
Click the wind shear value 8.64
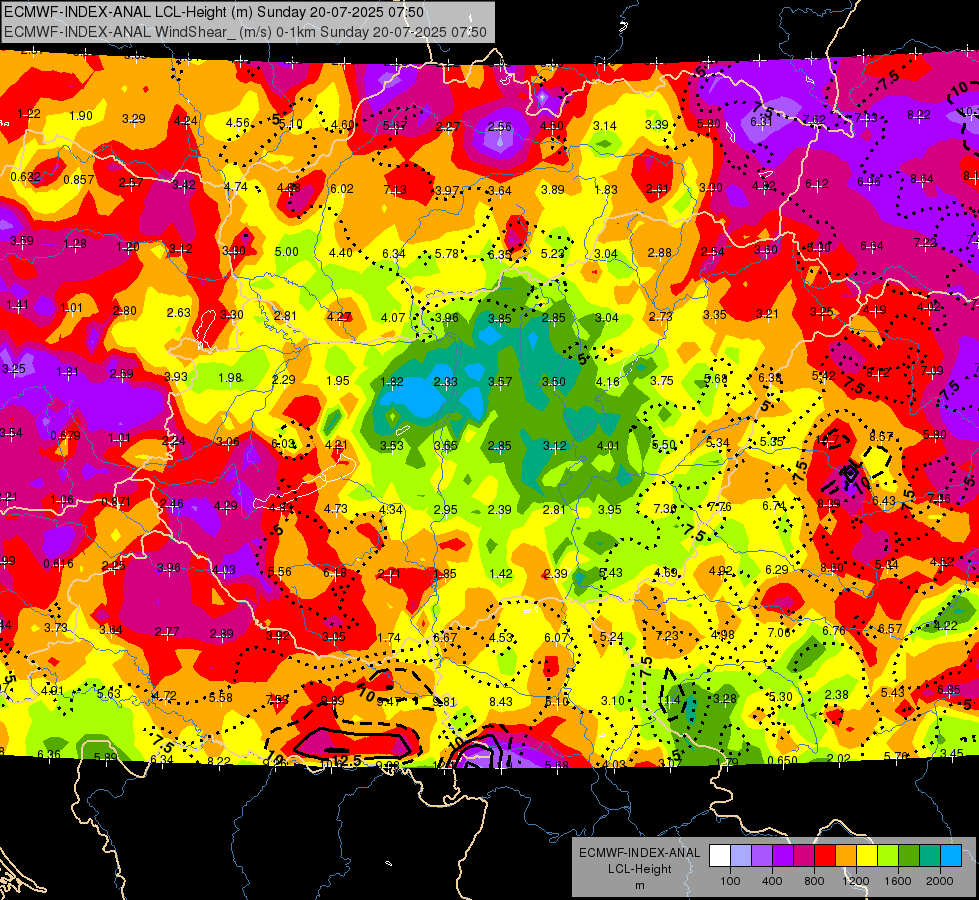point(922,179)
